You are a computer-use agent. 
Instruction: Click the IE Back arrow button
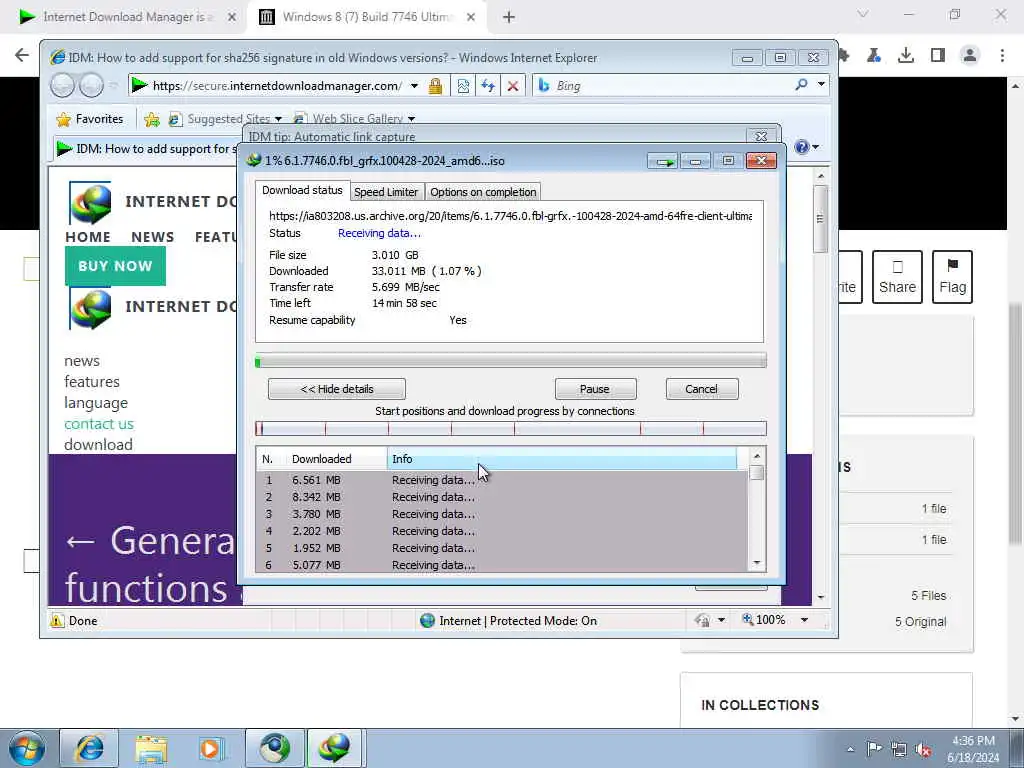(63, 85)
